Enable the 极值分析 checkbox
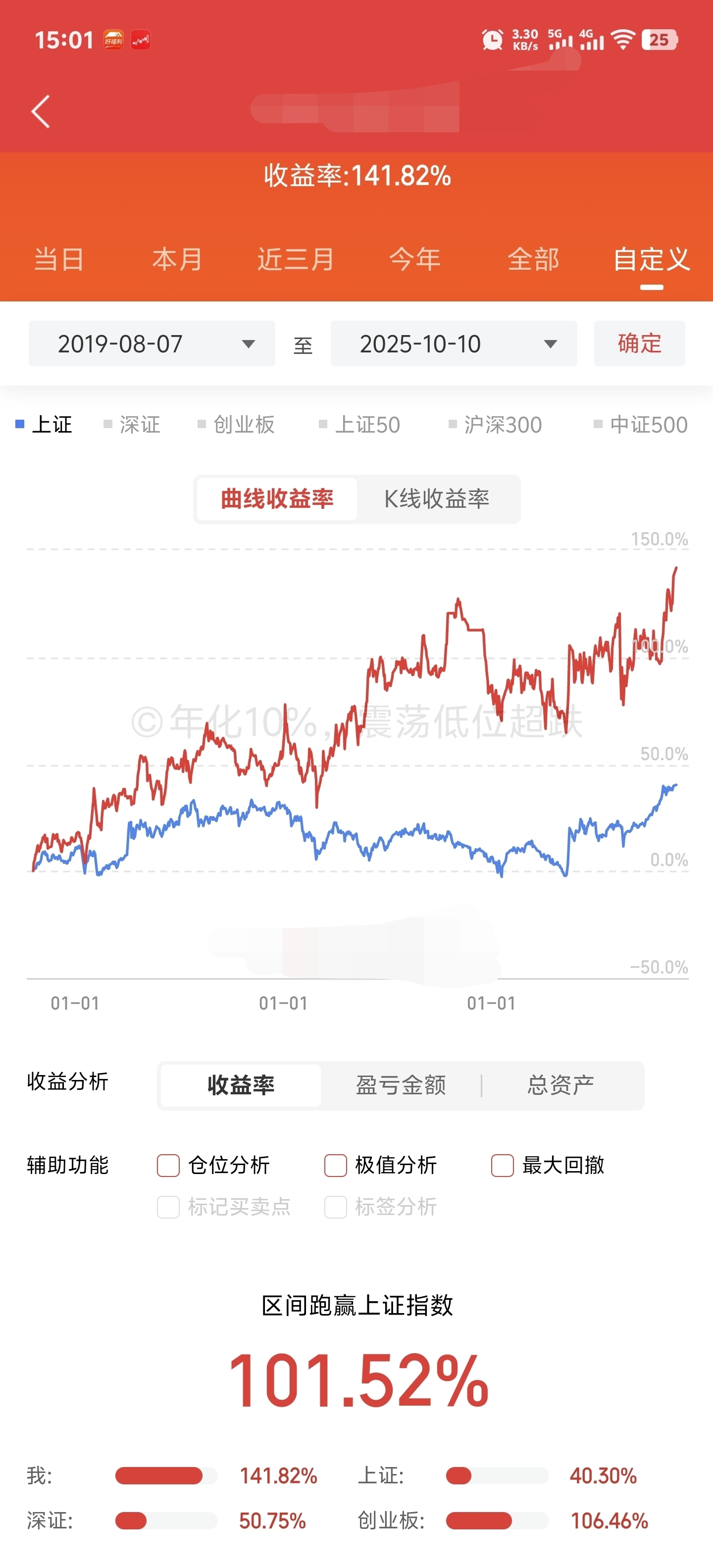The height and width of the screenshot is (1568, 713). point(336,1166)
